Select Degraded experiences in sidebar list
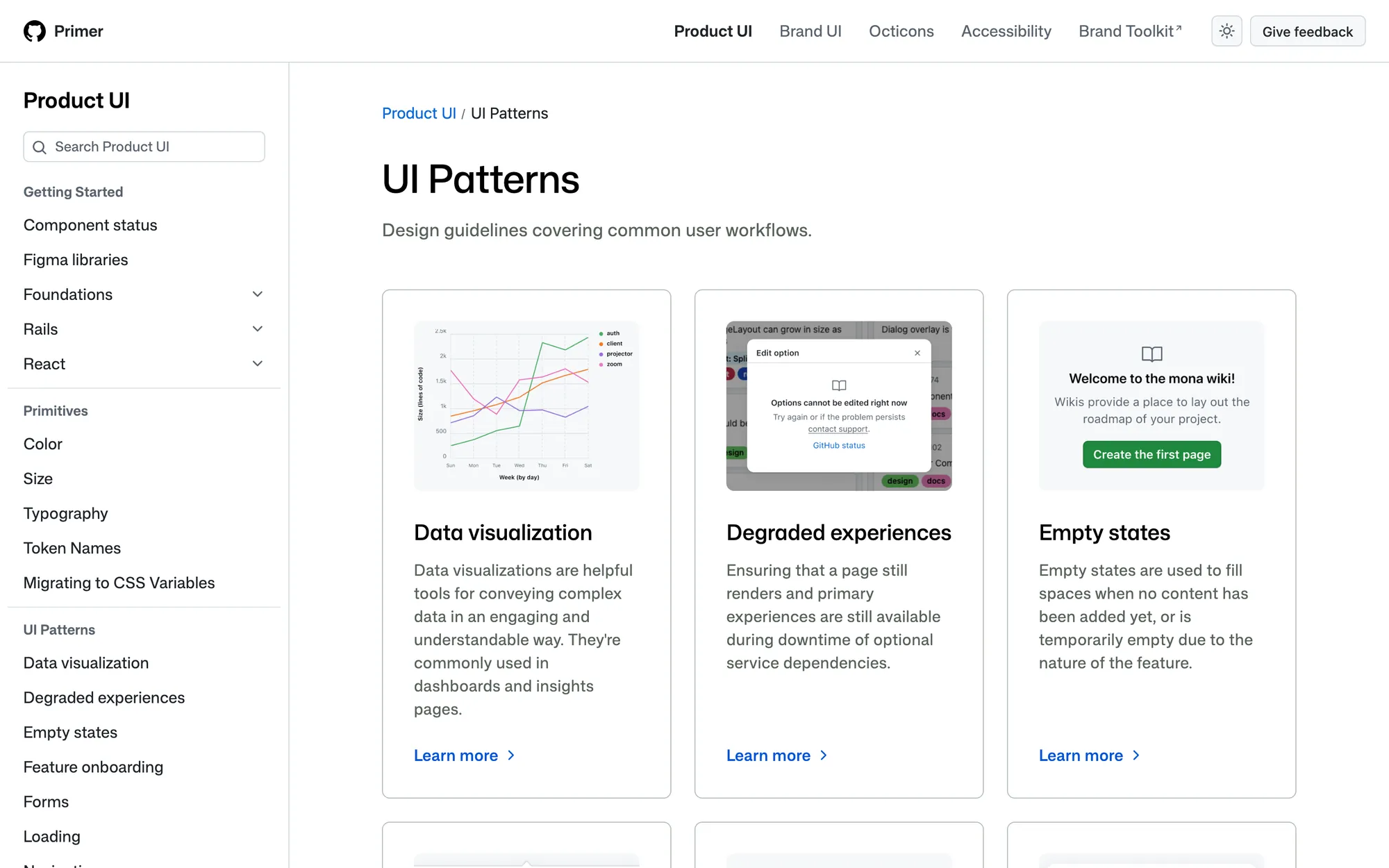This screenshot has height=868, width=1389. [104, 697]
